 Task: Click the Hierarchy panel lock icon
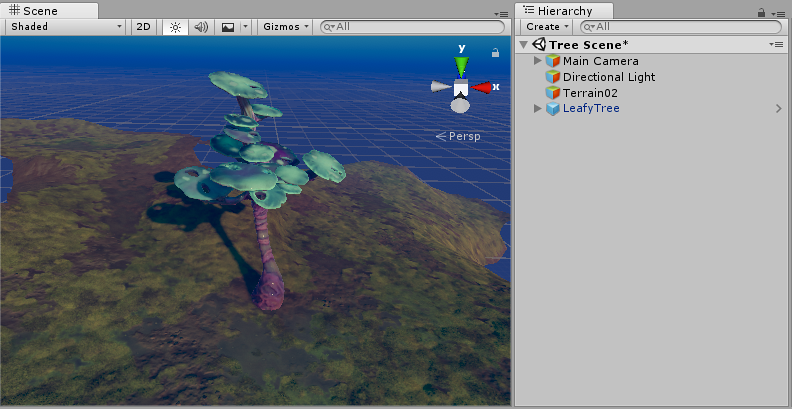(762, 12)
